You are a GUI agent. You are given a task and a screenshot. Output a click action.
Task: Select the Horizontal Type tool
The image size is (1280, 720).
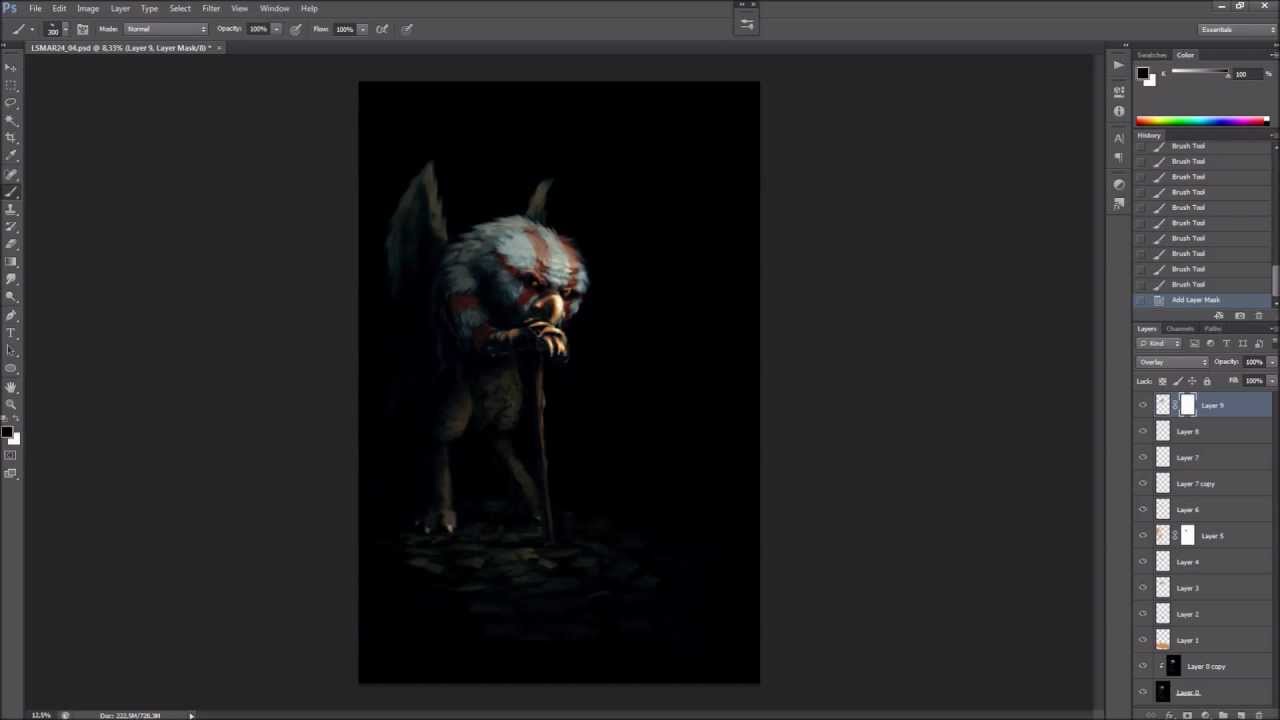pyautogui.click(x=11, y=333)
